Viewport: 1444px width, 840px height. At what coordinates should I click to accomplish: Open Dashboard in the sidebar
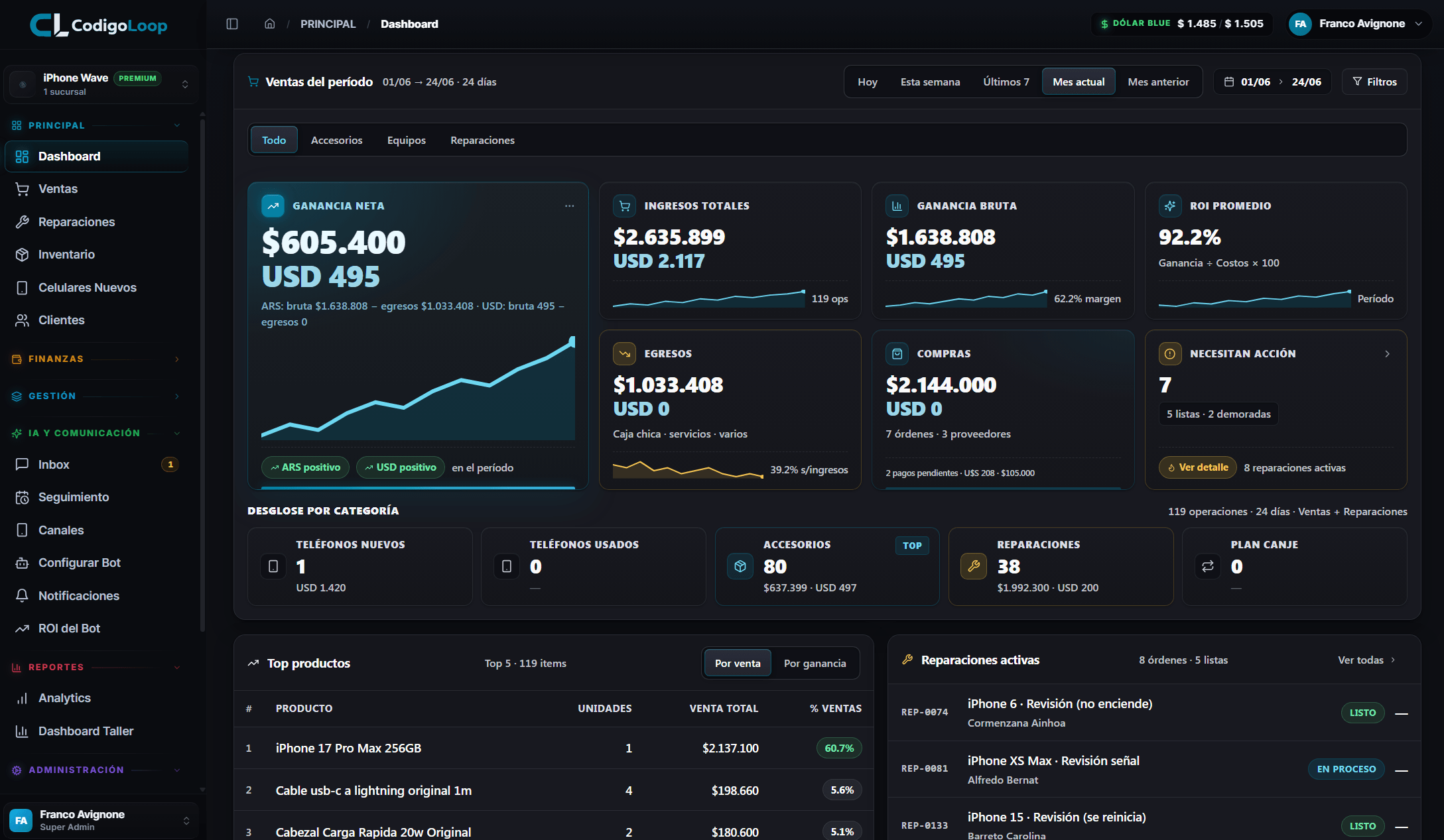pyautogui.click(x=96, y=156)
